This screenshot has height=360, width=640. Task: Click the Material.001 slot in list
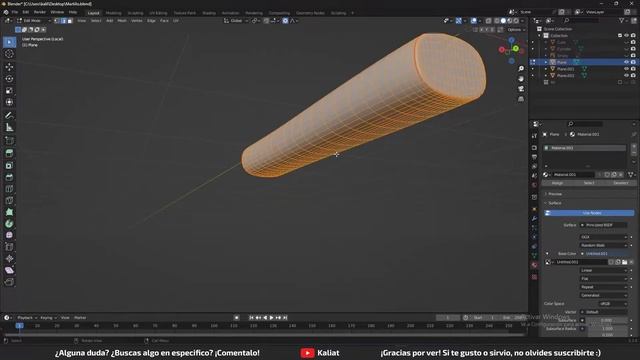pyautogui.click(x=585, y=148)
